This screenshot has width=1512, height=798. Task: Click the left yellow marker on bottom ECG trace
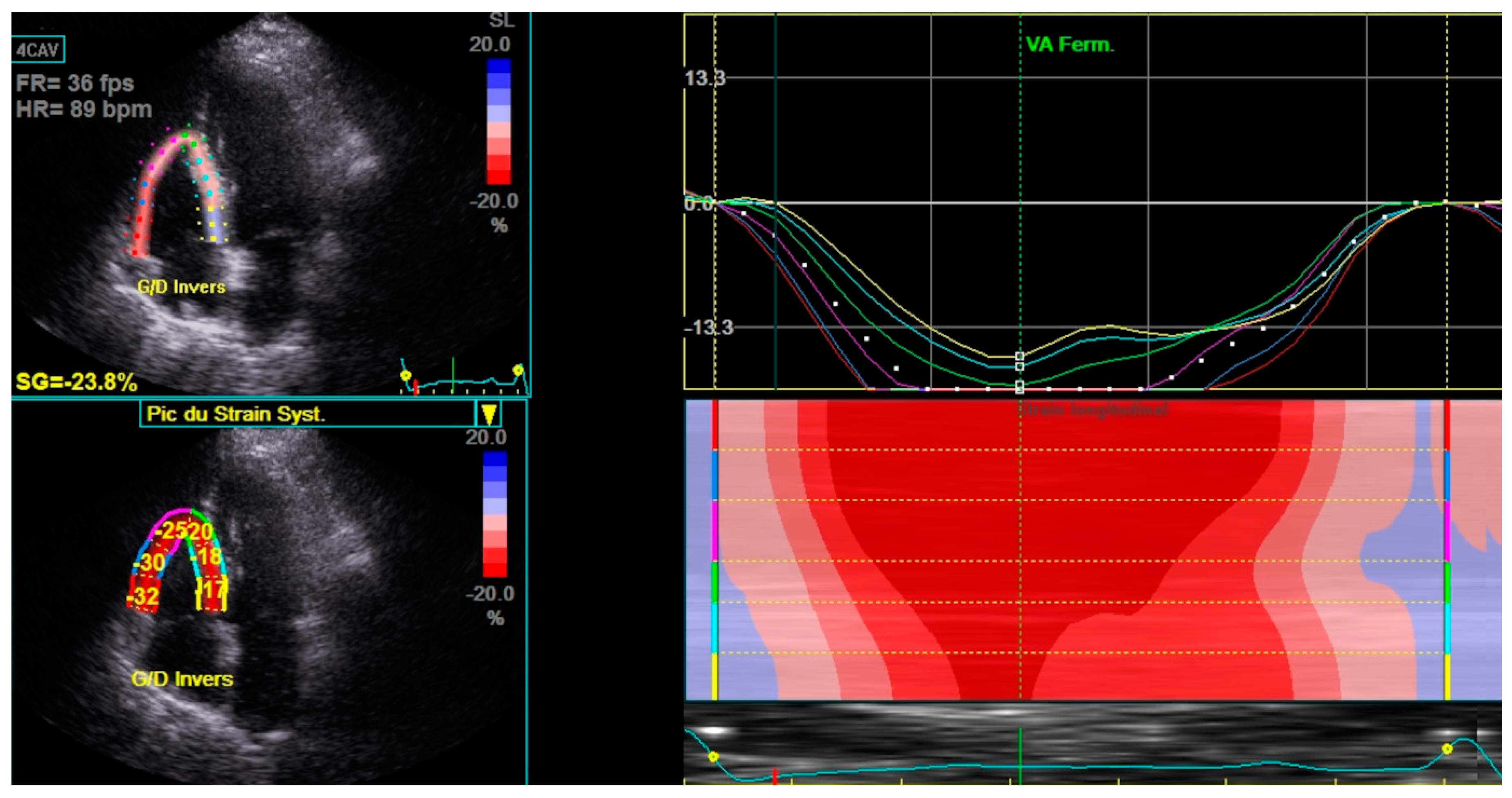point(713,757)
